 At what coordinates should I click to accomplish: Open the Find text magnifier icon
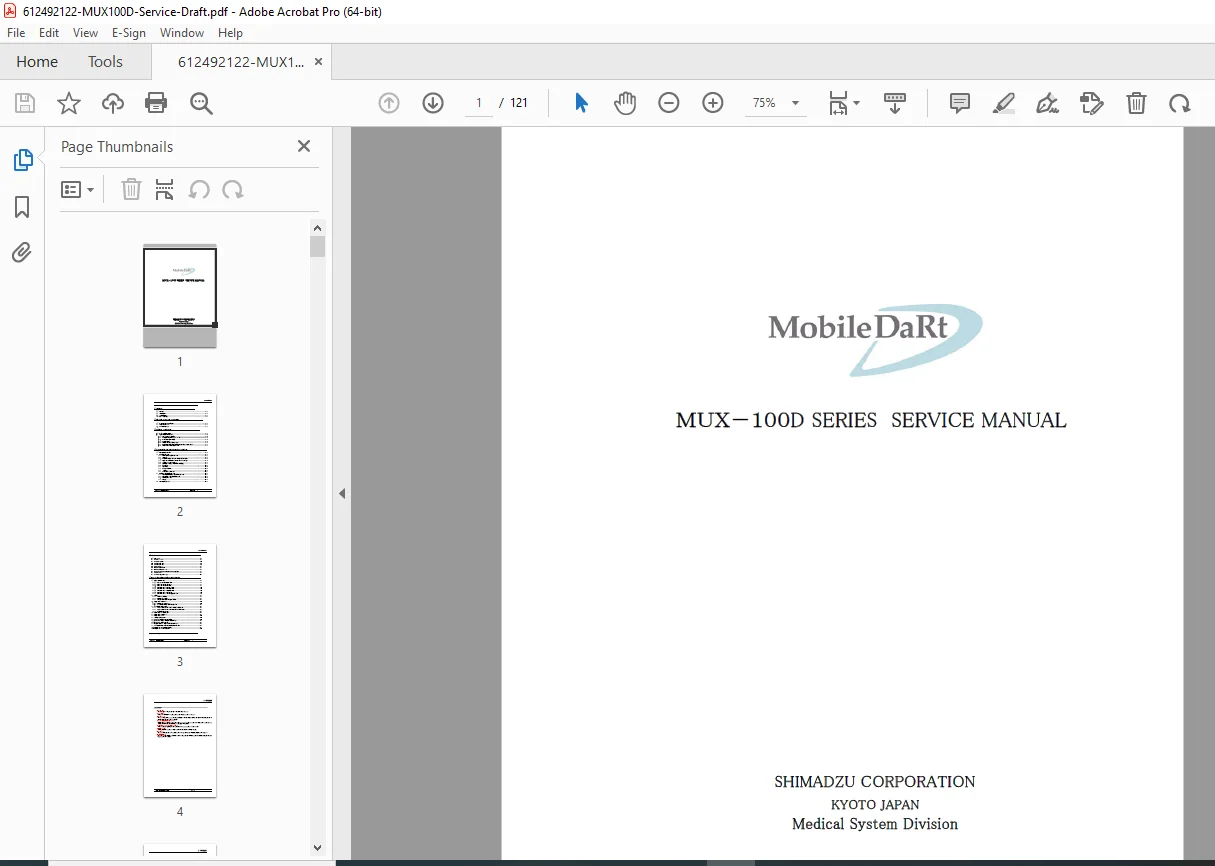[201, 103]
